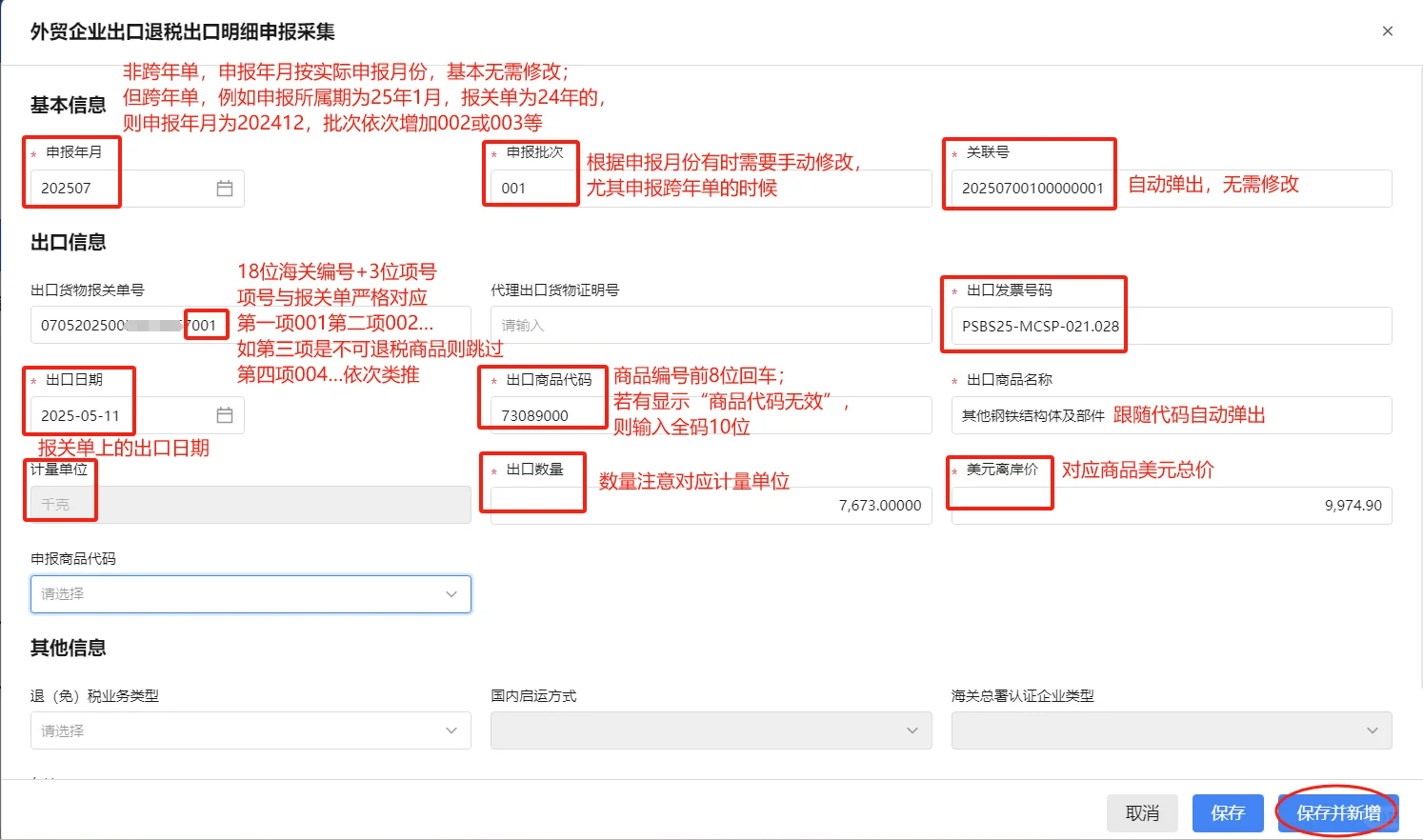Open the 申报年月 date picker calendar icon

coord(224,188)
